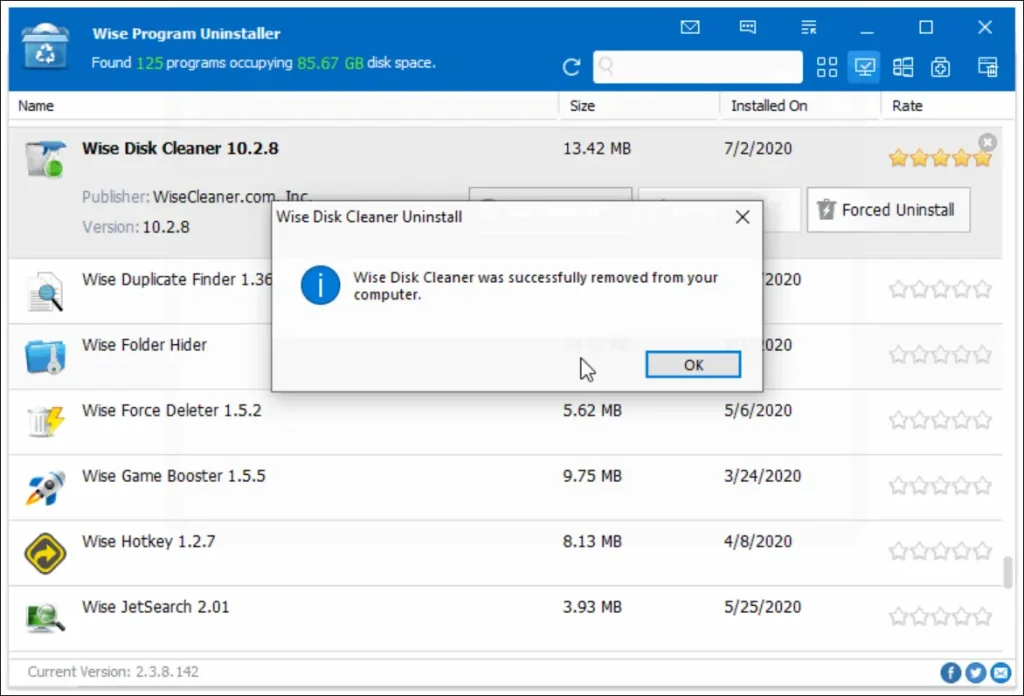Image resolution: width=1024 pixels, height=696 pixels.
Task: Rate Wise Folder Hider using its stars
Action: [940, 355]
